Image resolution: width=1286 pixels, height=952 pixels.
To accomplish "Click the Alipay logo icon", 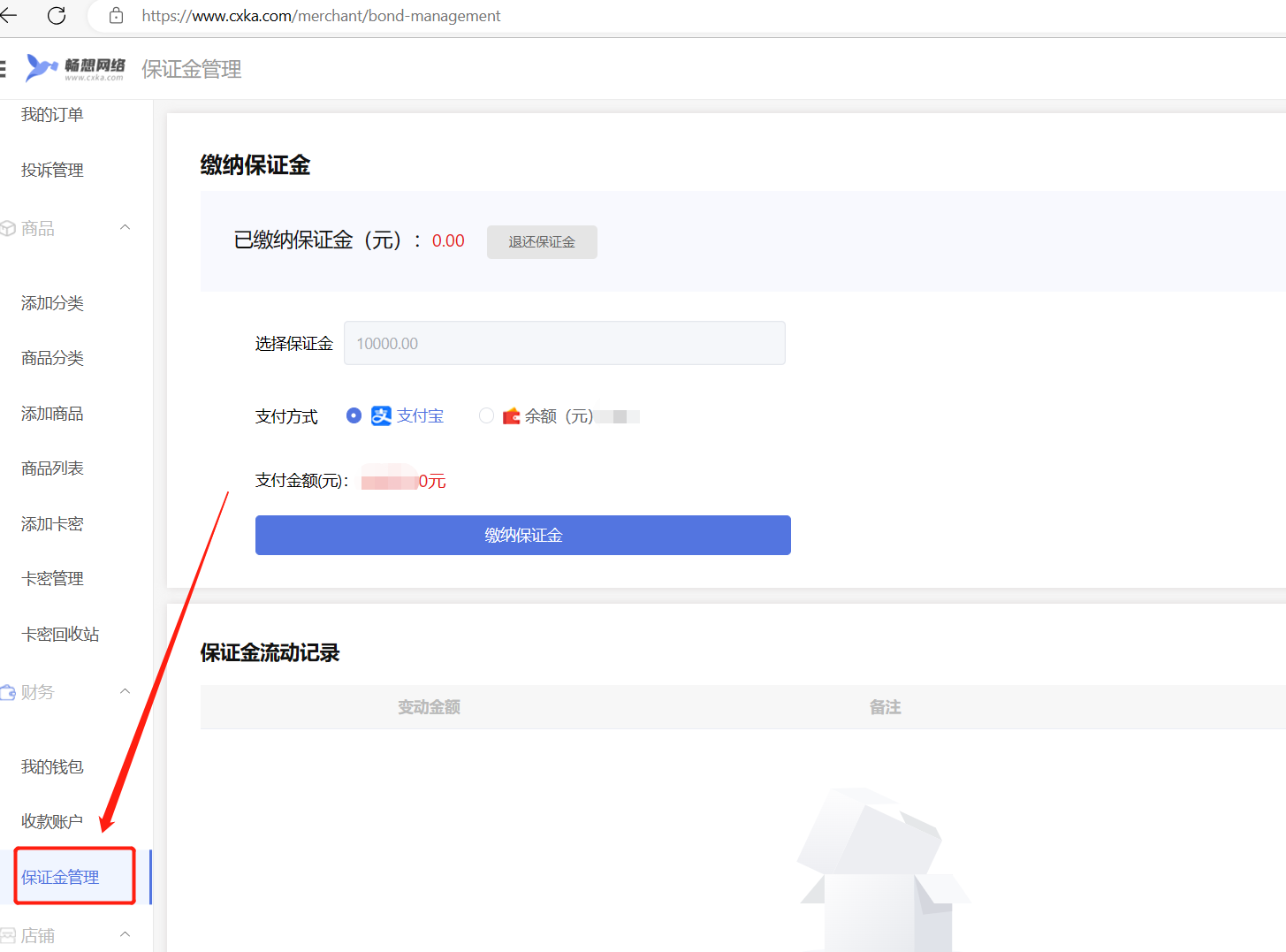I will coord(381,416).
